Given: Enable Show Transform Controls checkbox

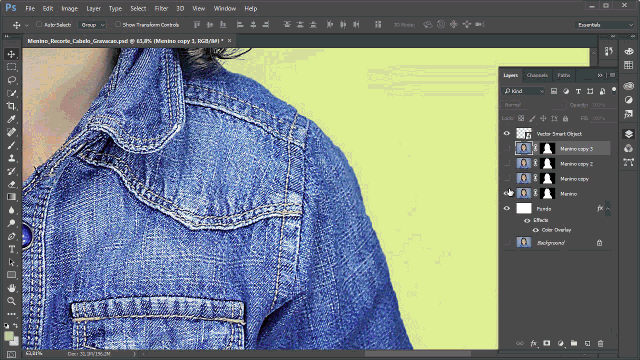Looking at the screenshot, I should (118, 24).
